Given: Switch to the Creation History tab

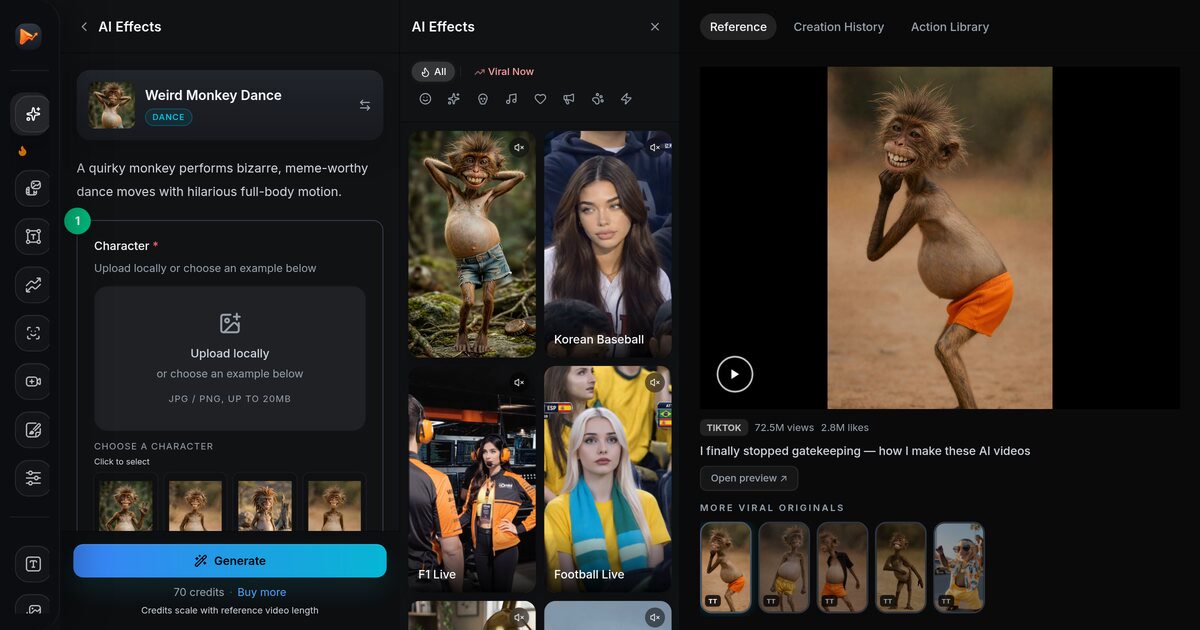Looking at the screenshot, I should coord(839,27).
